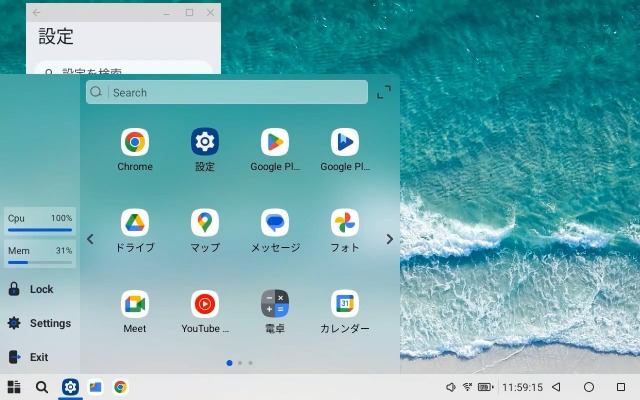
Task: Go to previous launcher page arrow
Action: (90, 239)
